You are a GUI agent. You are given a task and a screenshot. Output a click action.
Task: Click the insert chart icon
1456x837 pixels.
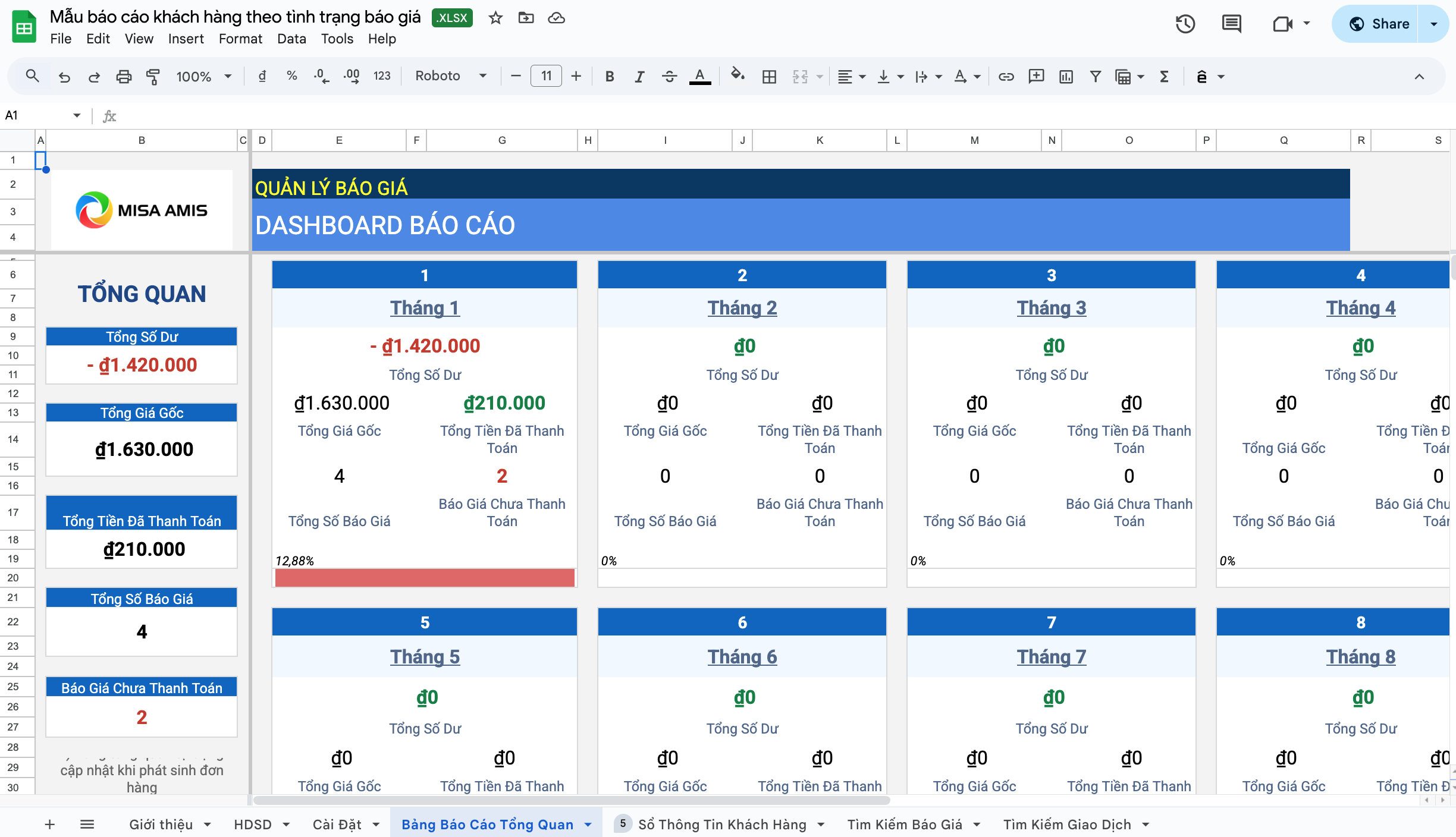pyautogui.click(x=1066, y=76)
